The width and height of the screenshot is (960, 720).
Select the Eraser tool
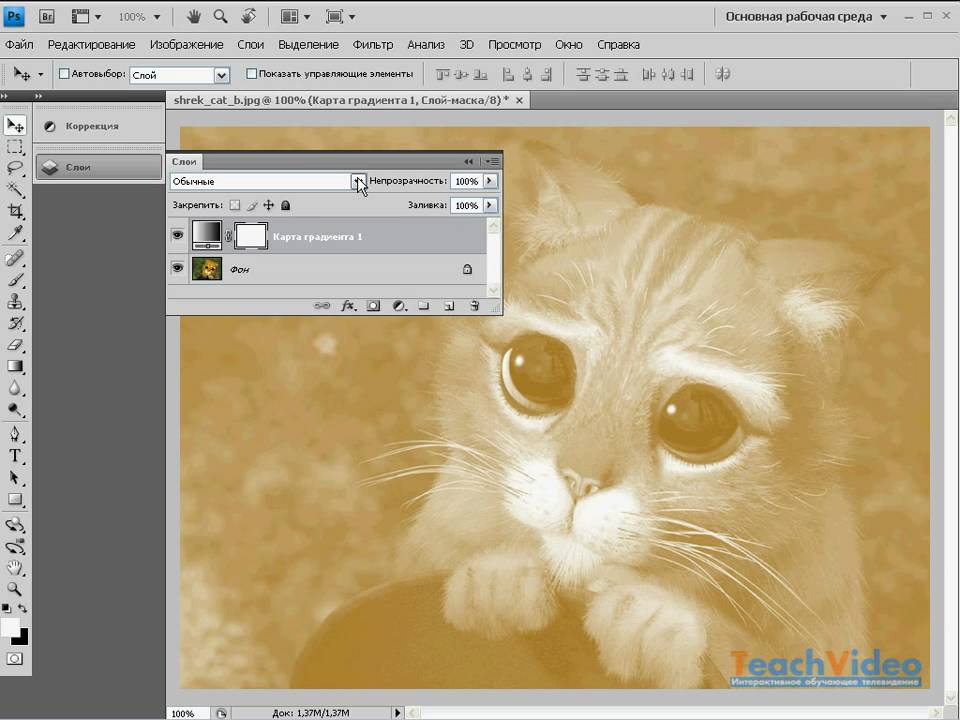click(15, 345)
